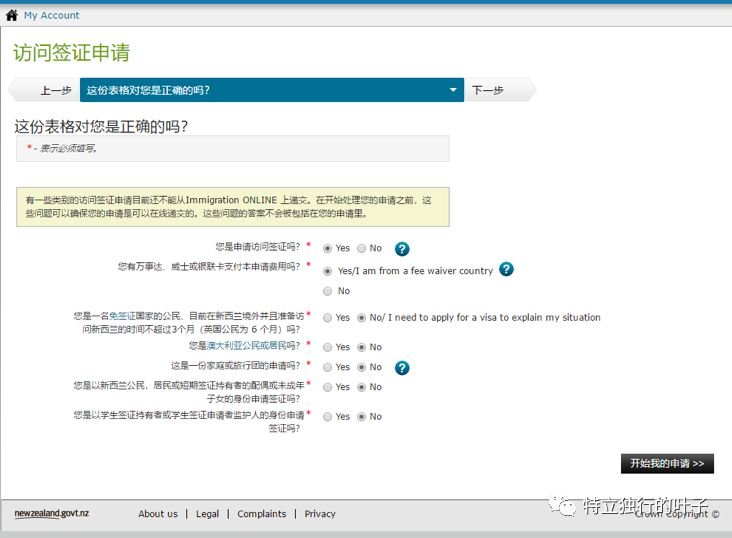Click 开始我的申请 button
The width and height of the screenshot is (732, 538).
point(667,464)
